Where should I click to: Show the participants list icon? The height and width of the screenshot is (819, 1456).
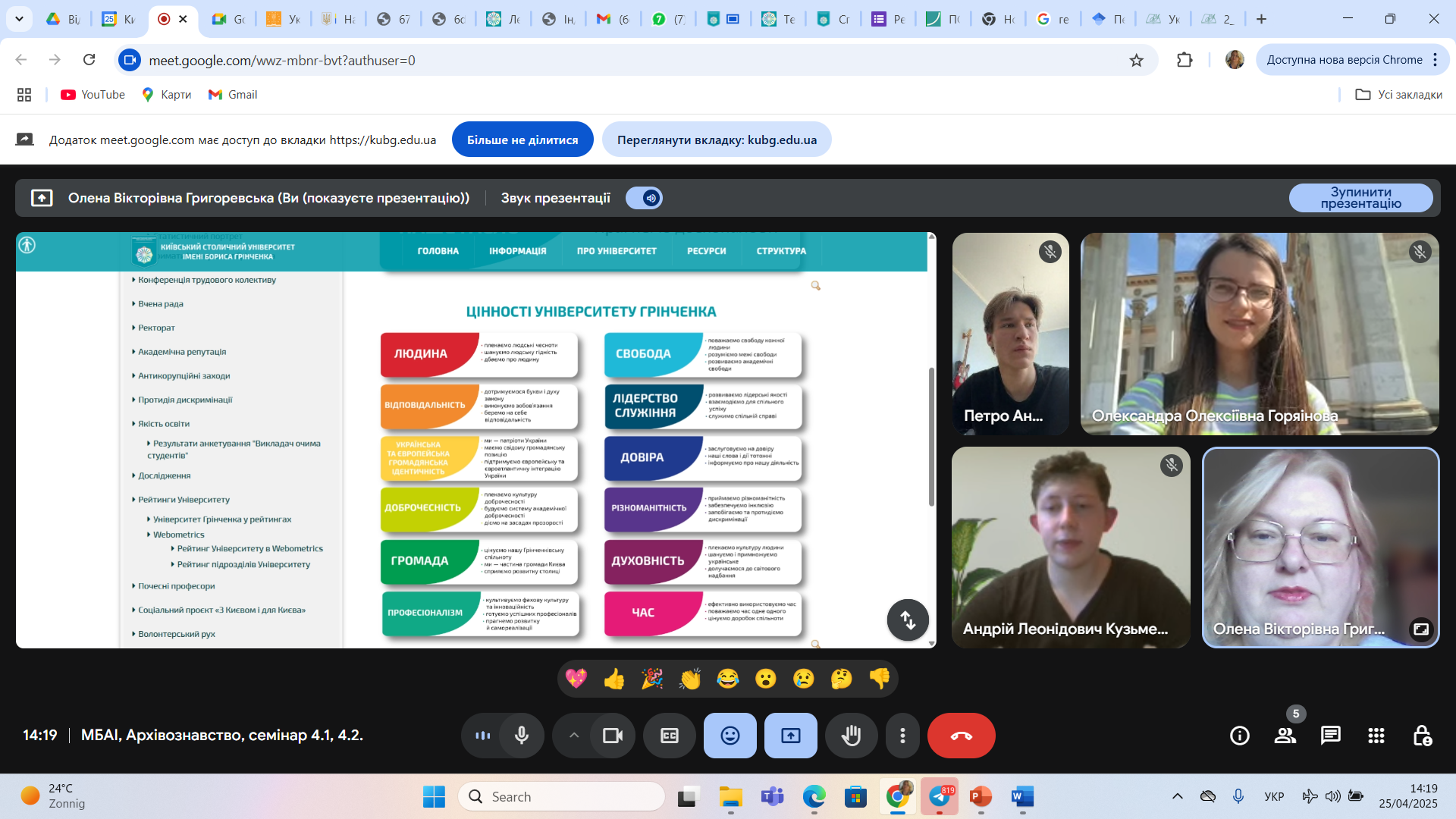pyautogui.click(x=1285, y=736)
